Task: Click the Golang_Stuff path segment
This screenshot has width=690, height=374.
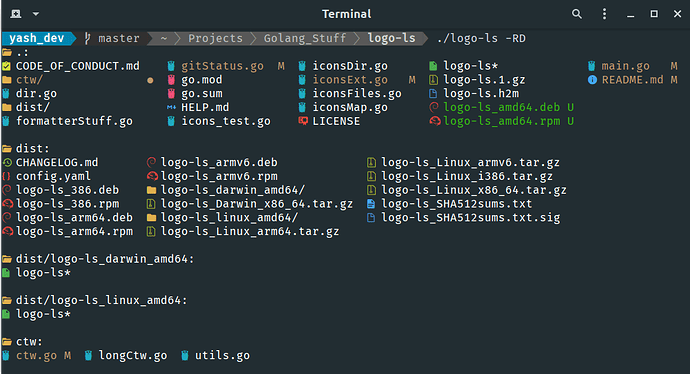Action: pos(305,39)
